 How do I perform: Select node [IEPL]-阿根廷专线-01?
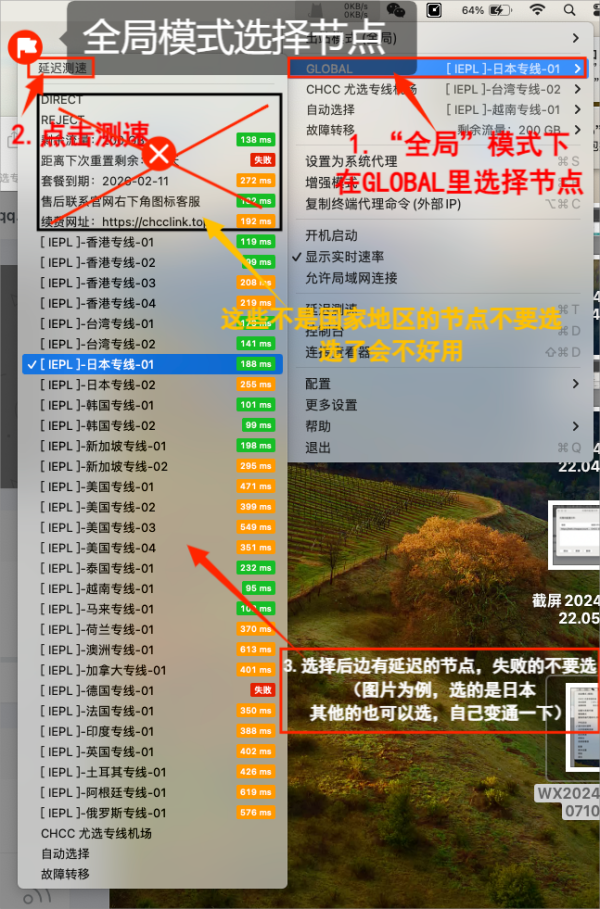click(152, 792)
